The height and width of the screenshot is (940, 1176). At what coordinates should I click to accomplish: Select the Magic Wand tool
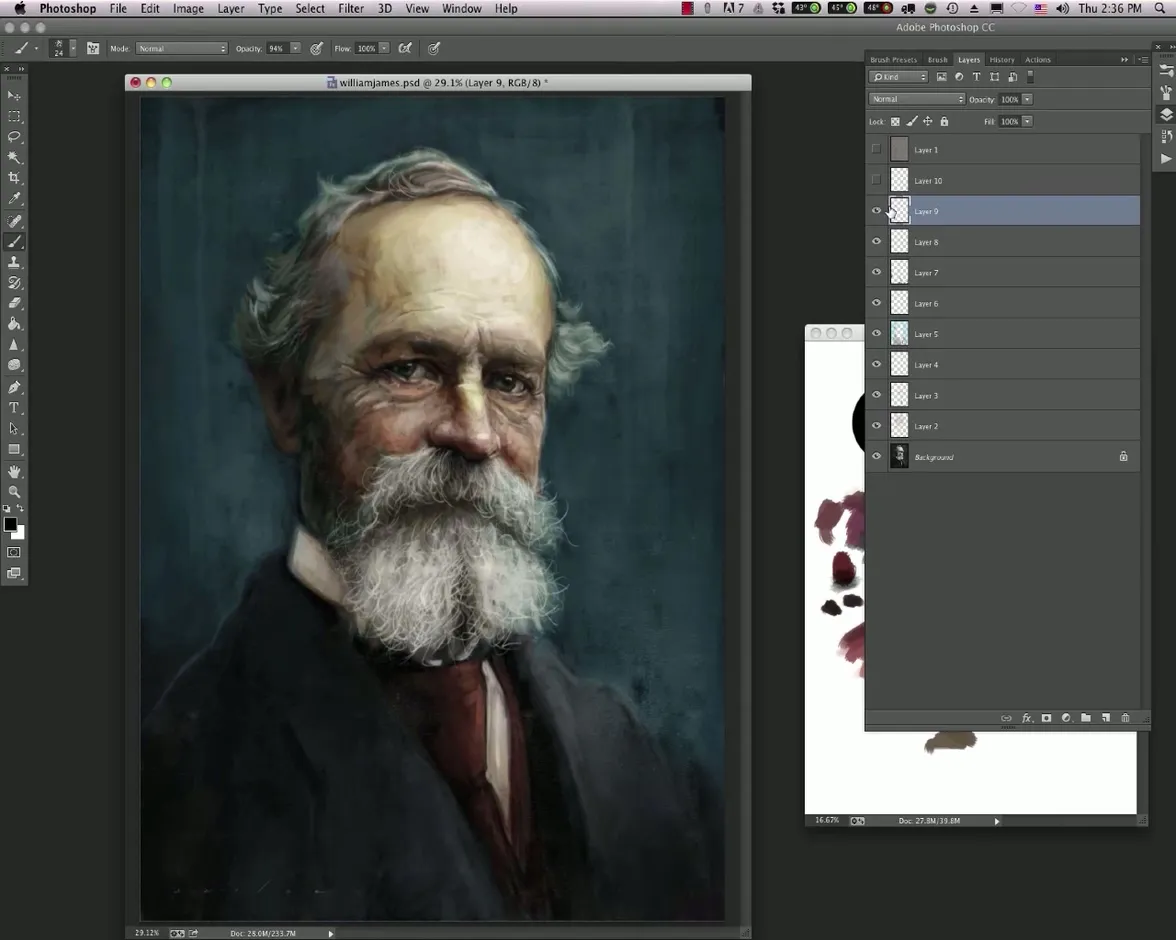[x=14, y=158]
